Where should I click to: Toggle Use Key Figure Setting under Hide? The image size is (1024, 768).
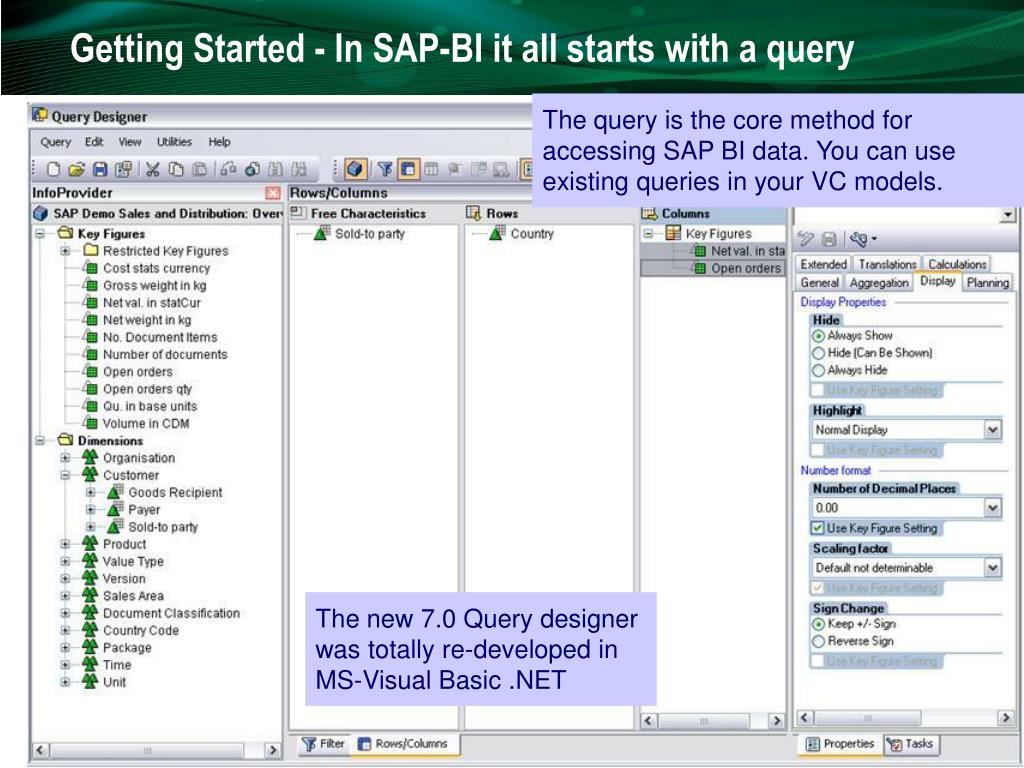click(818, 390)
